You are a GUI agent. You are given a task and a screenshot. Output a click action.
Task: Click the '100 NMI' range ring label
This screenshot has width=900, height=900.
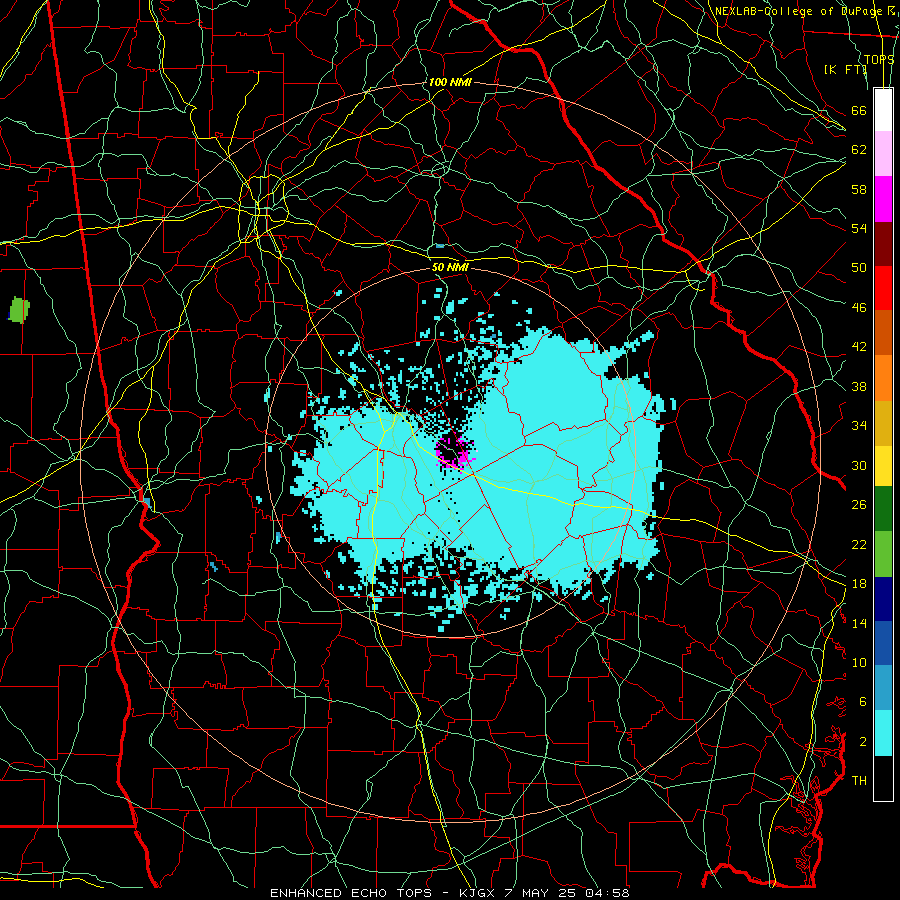tap(450, 83)
